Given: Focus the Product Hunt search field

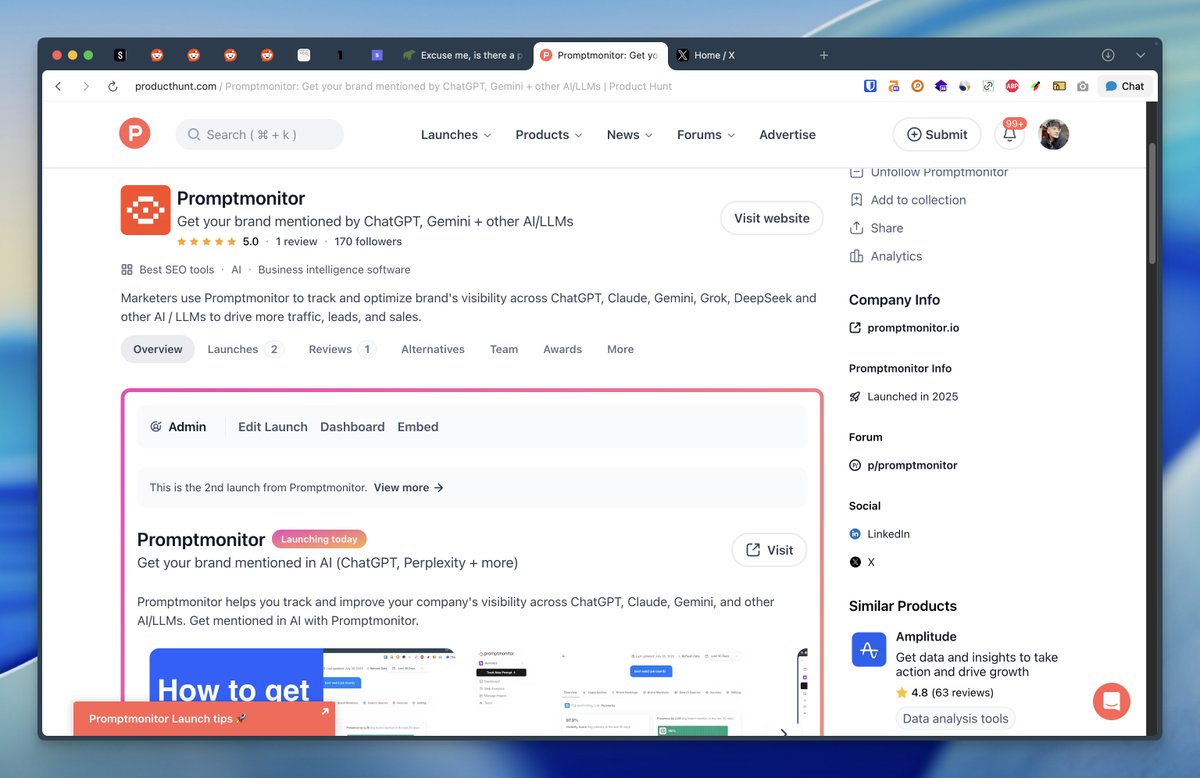Looking at the screenshot, I should click(259, 135).
